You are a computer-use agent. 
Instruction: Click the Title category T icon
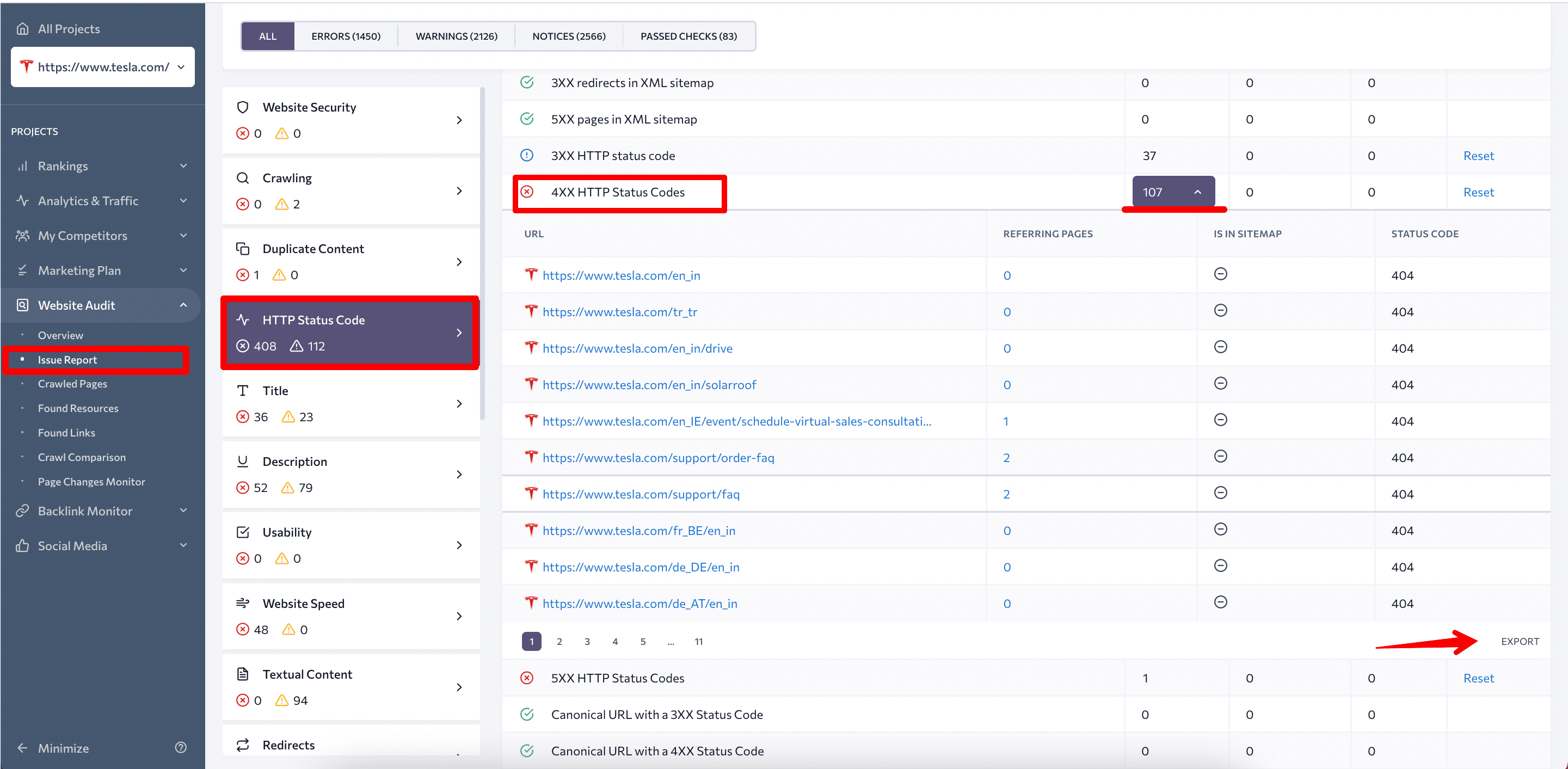point(242,390)
